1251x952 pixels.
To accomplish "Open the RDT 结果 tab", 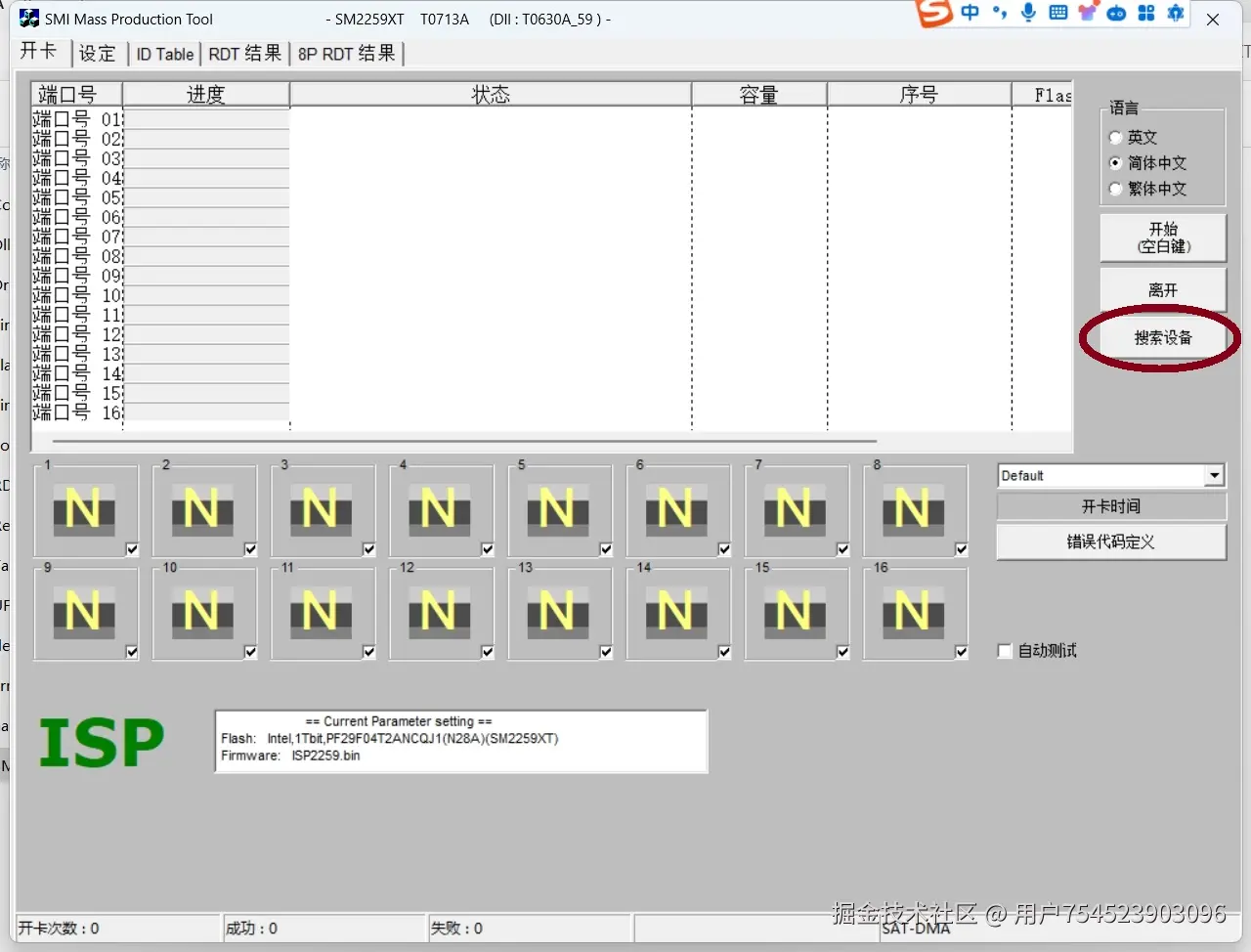I will pos(245,54).
